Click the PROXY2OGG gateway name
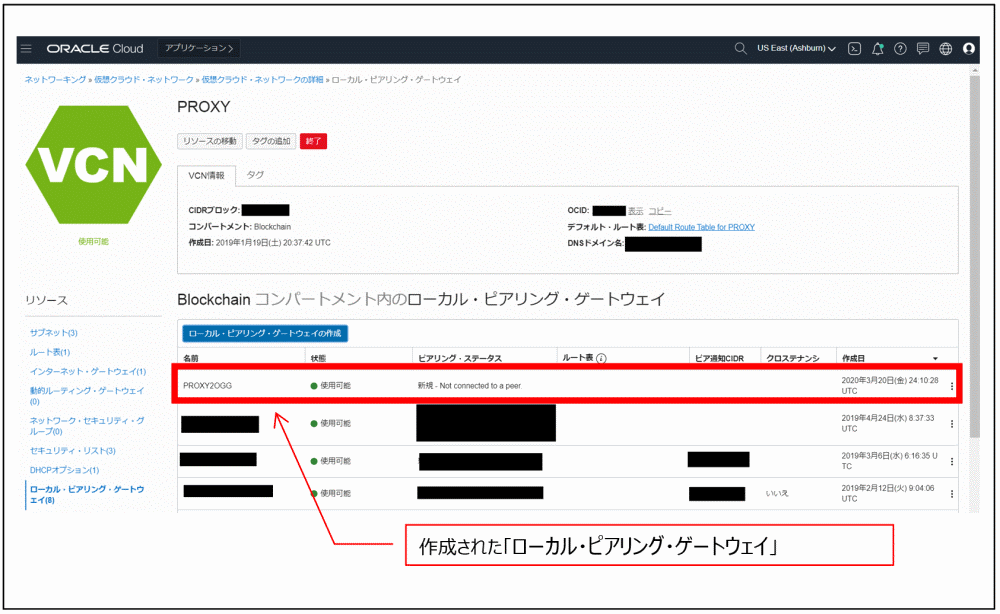This screenshot has width=1000, height=614. coord(207,386)
